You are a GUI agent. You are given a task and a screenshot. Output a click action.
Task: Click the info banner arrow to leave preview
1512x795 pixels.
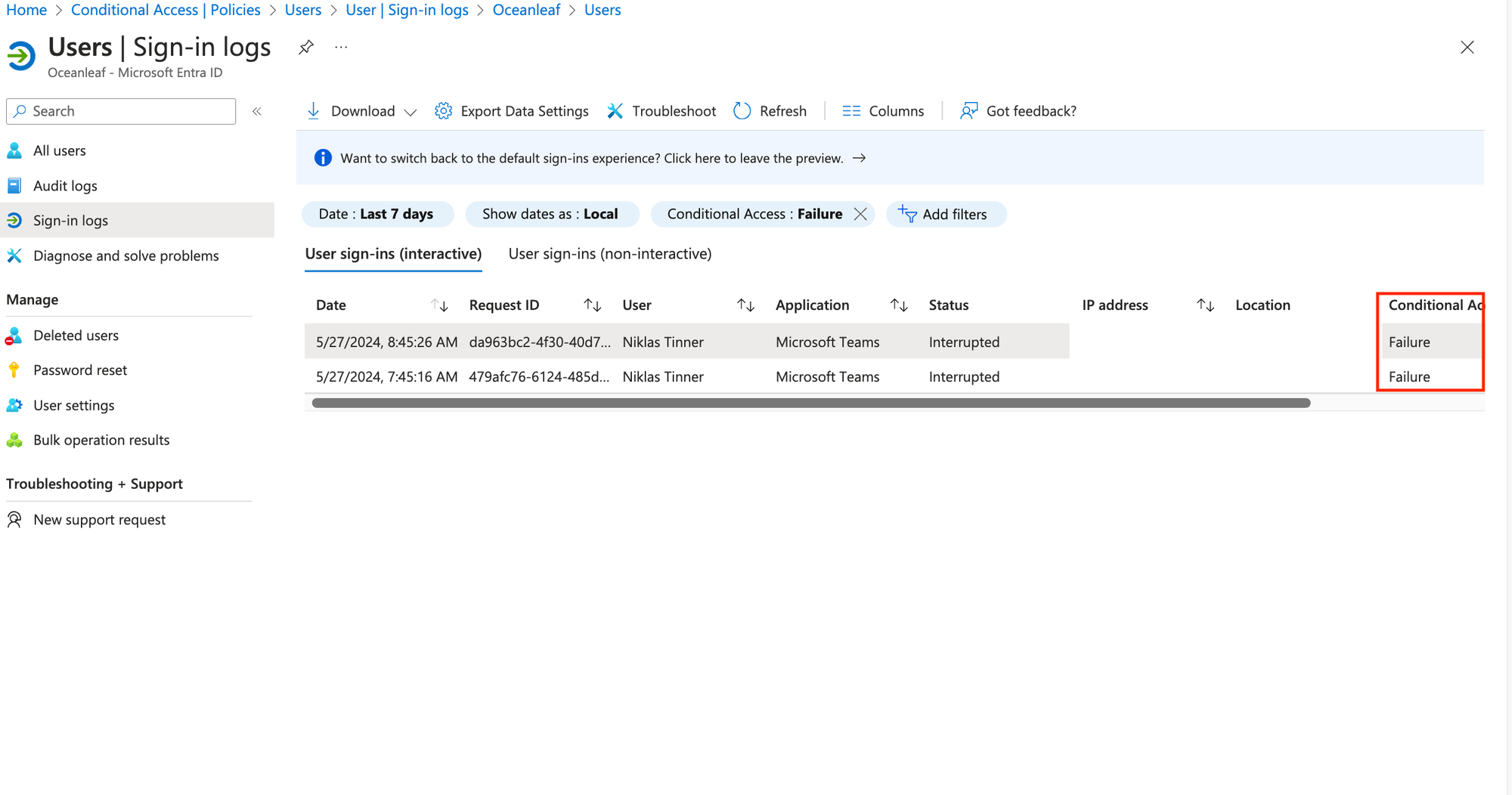859,159
